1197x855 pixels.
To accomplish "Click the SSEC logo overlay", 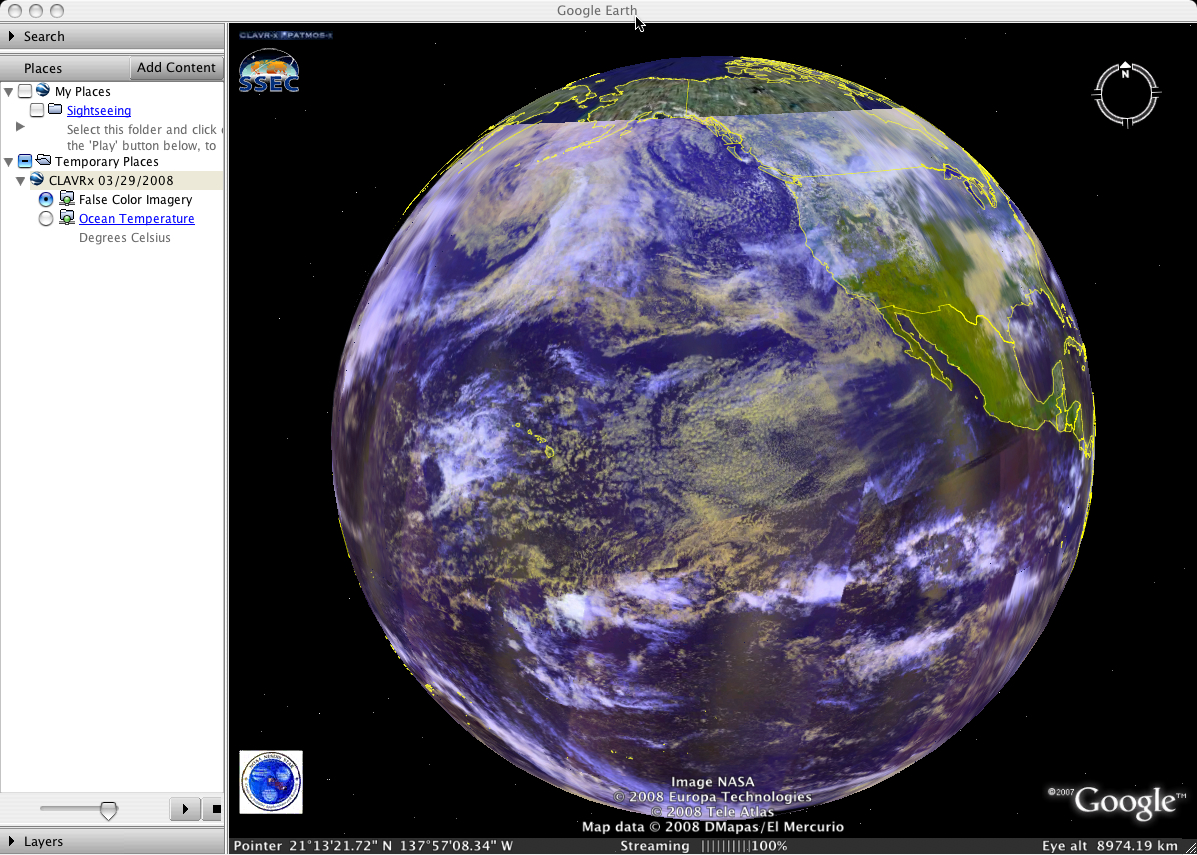I will (269, 71).
